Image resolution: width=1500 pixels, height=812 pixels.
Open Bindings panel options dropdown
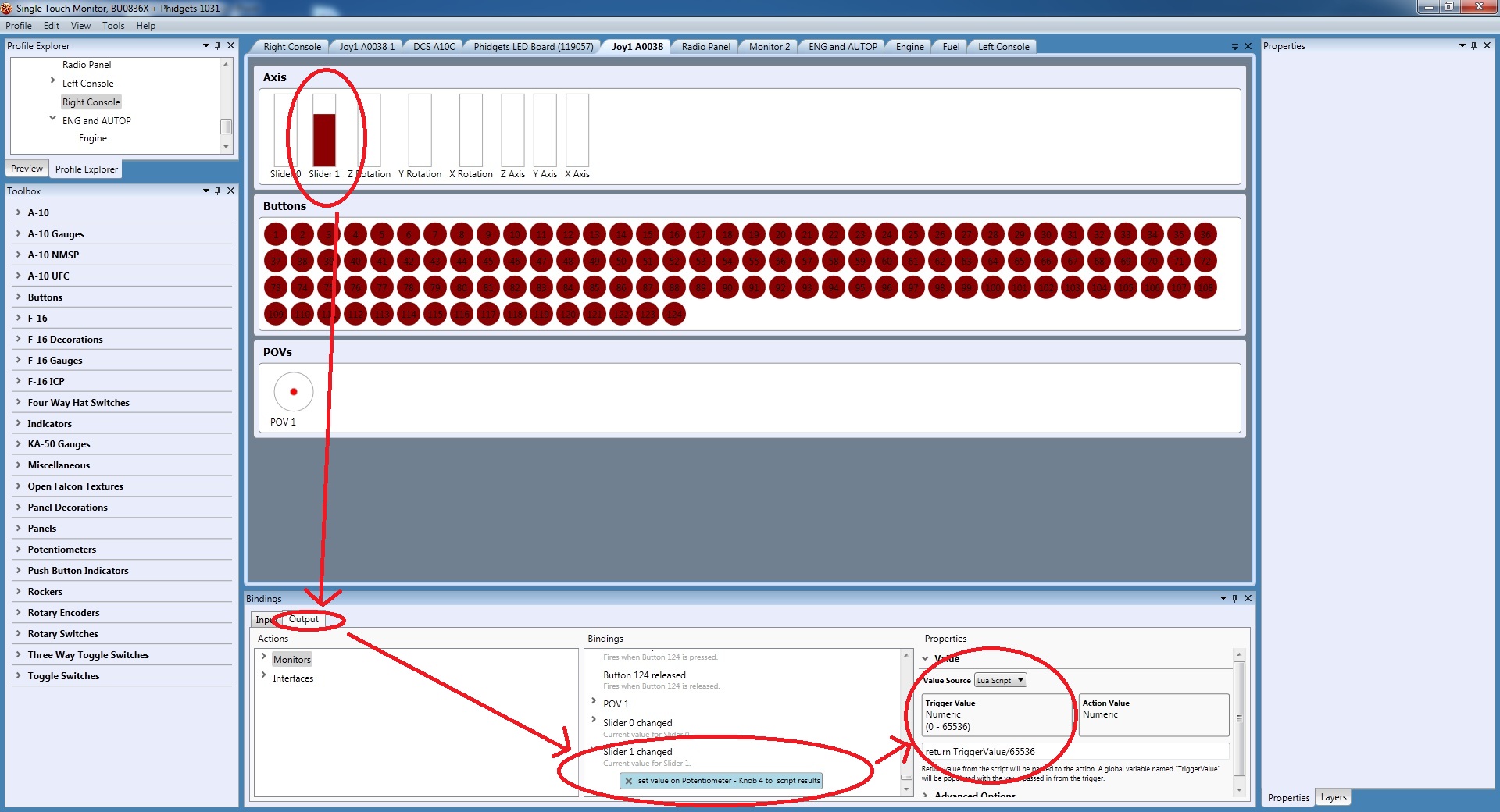1223,598
